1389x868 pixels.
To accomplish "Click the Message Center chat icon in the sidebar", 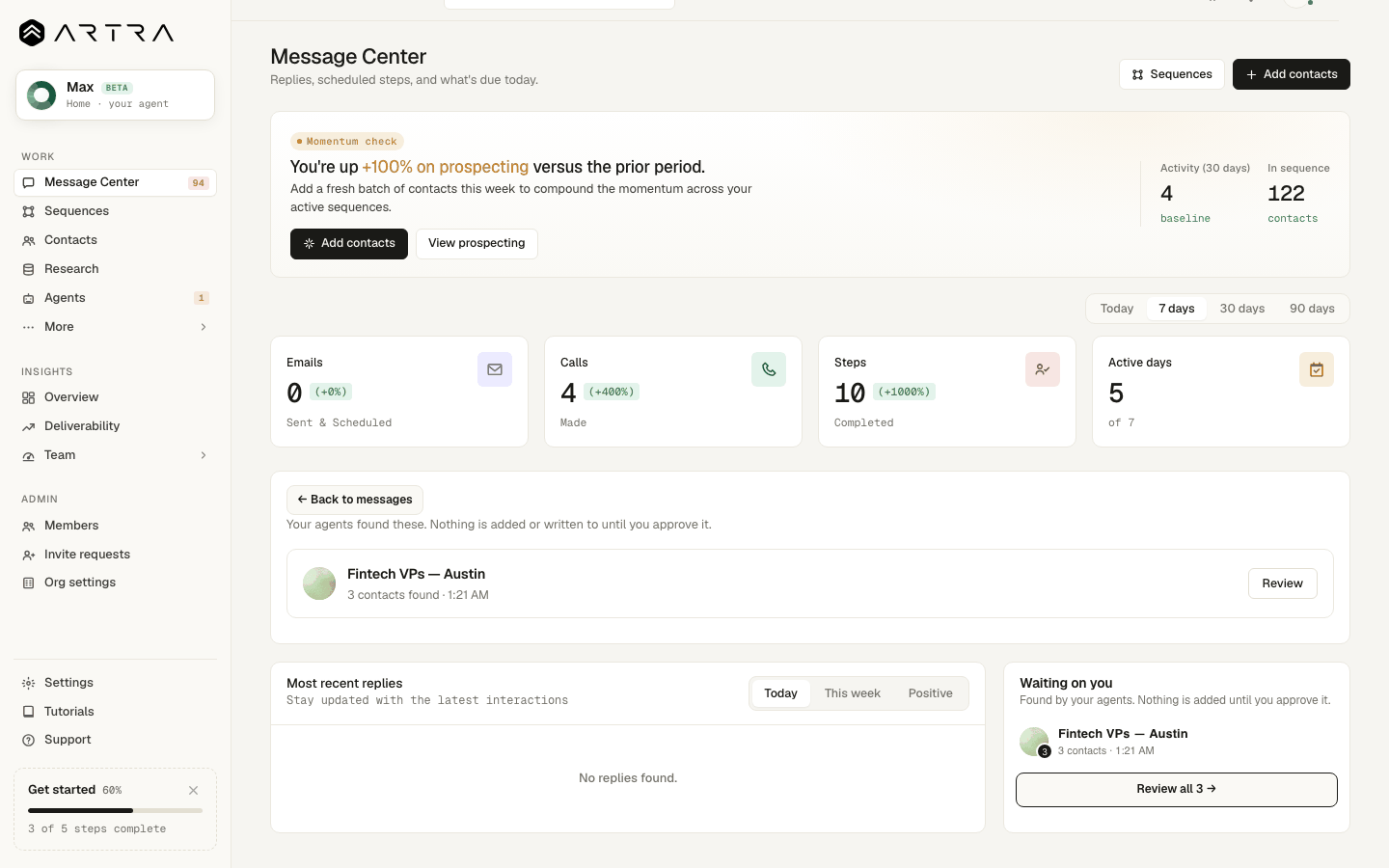I will tap(29, 182).
